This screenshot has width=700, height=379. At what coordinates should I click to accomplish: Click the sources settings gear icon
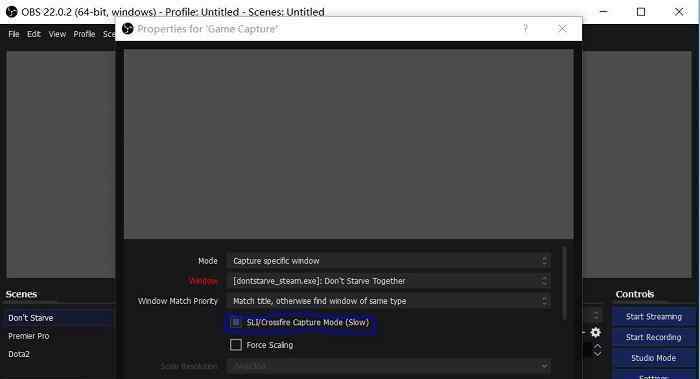(596, 332)
